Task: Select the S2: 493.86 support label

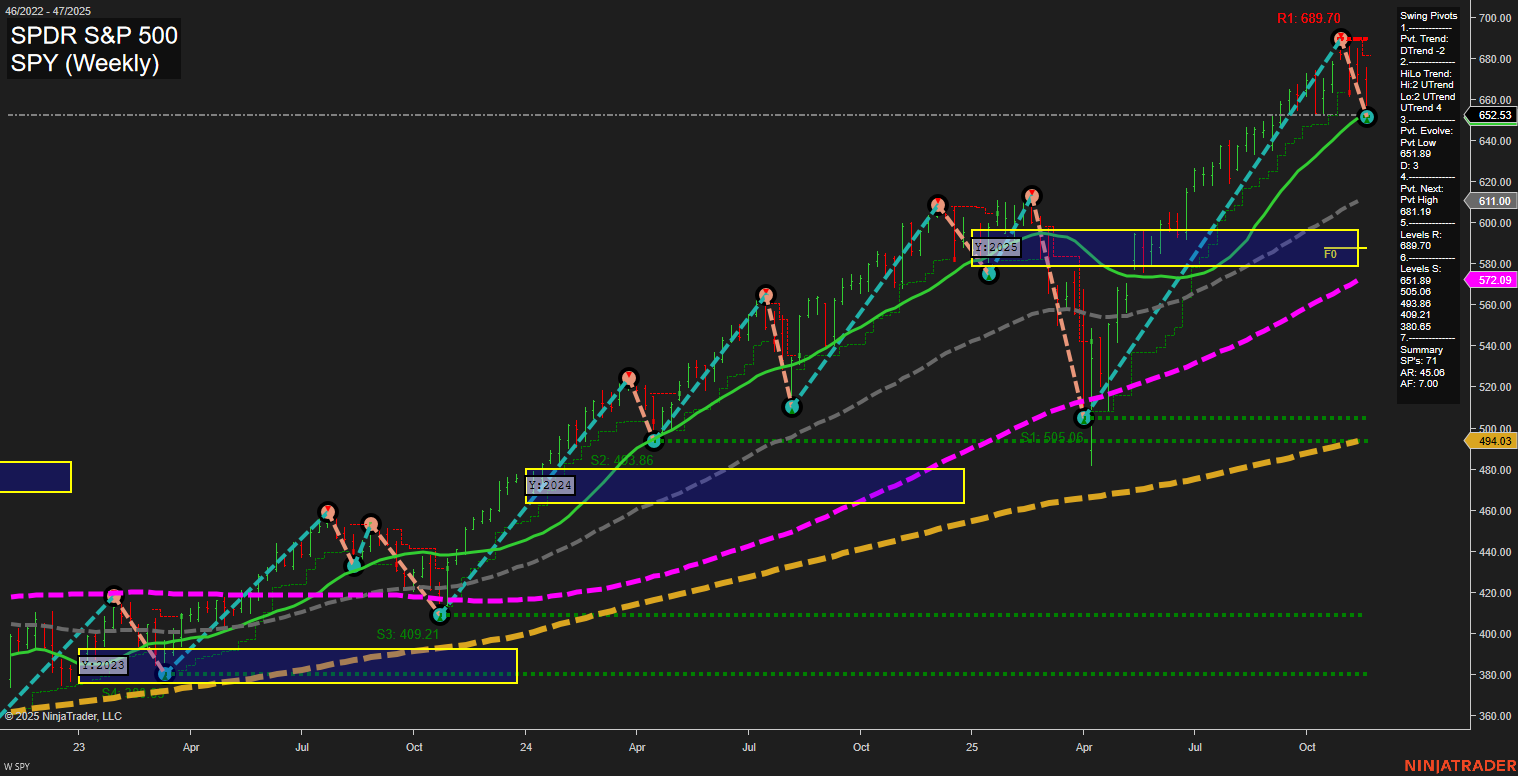Action: coord(621,460)
